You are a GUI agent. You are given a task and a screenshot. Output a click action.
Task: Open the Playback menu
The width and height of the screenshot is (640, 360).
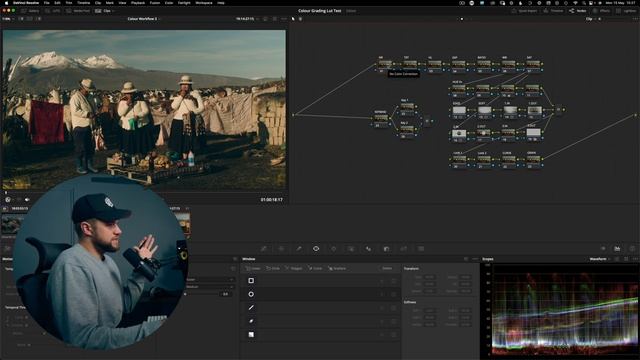click(138, 3)
